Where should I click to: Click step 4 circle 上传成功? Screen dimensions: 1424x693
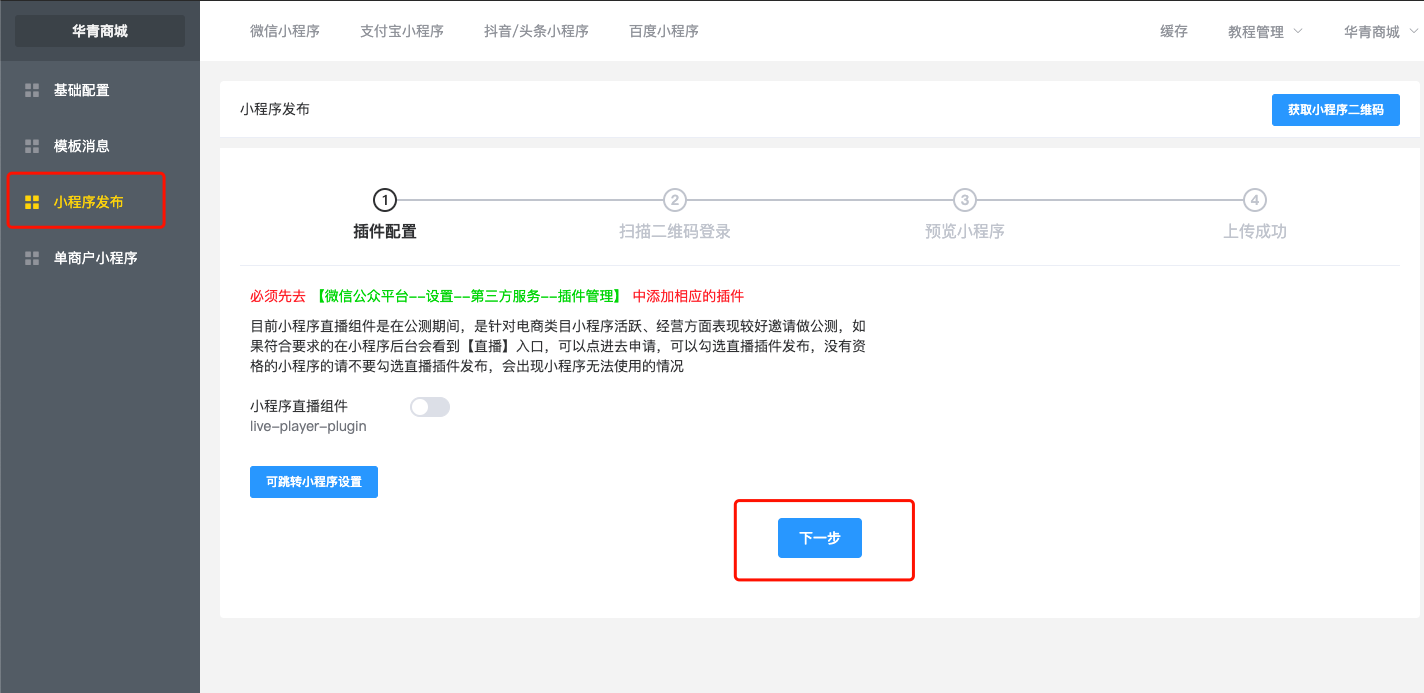tap(1255, 200)
